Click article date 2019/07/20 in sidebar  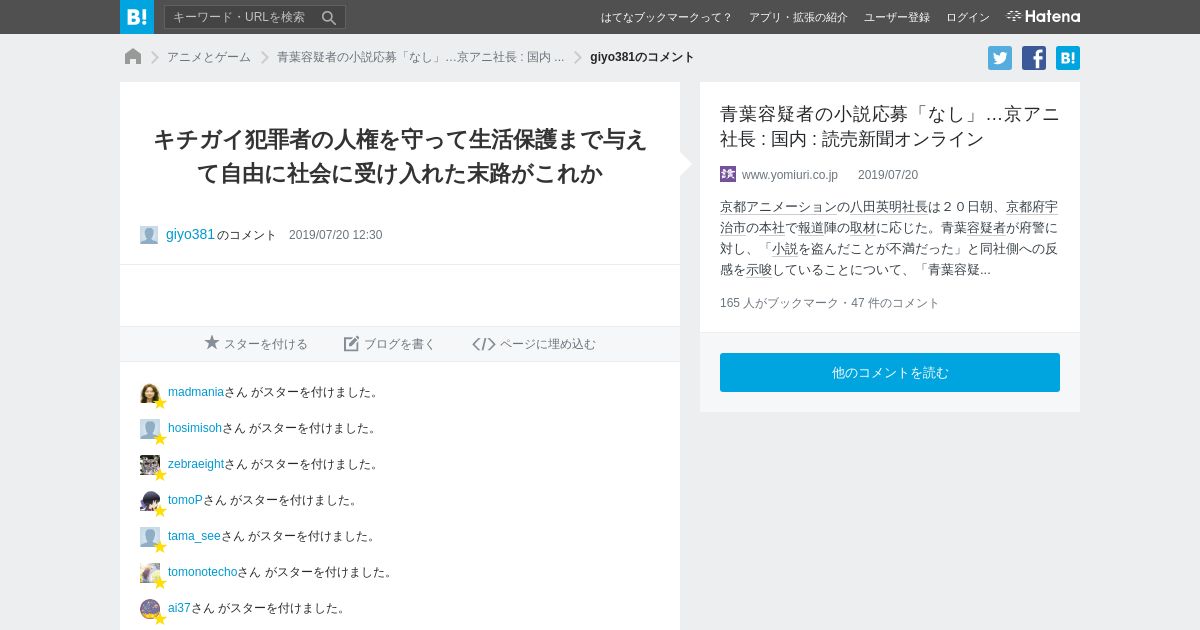[888, 175]
